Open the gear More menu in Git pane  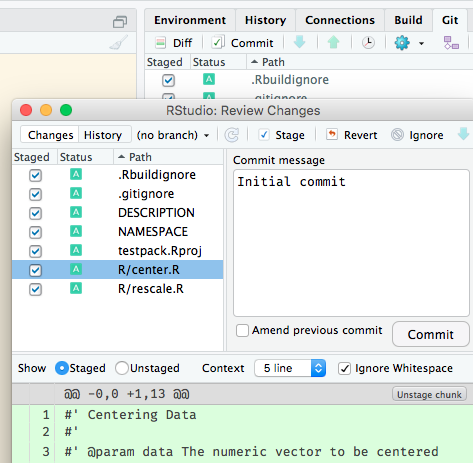[x=409, y=43]
